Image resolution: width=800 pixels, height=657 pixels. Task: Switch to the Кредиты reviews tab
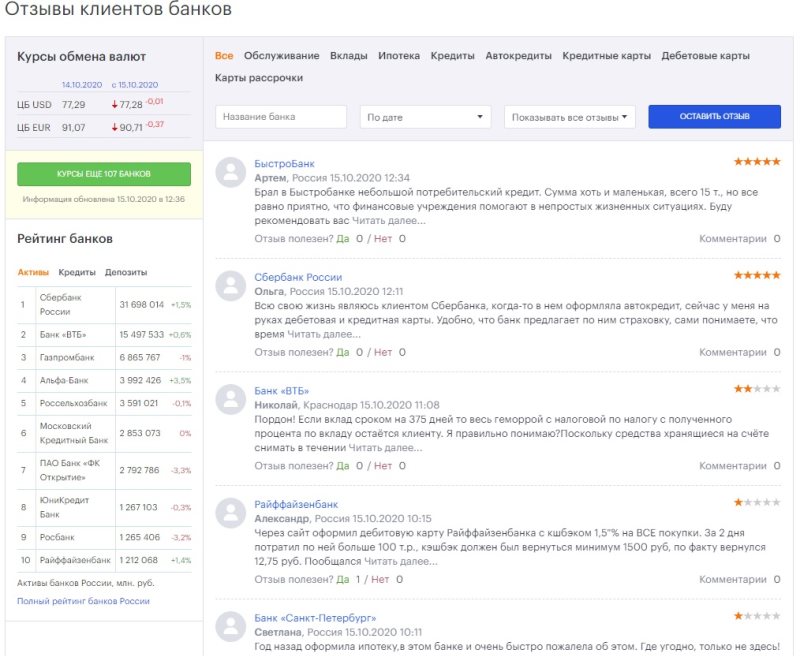[453, 56]
